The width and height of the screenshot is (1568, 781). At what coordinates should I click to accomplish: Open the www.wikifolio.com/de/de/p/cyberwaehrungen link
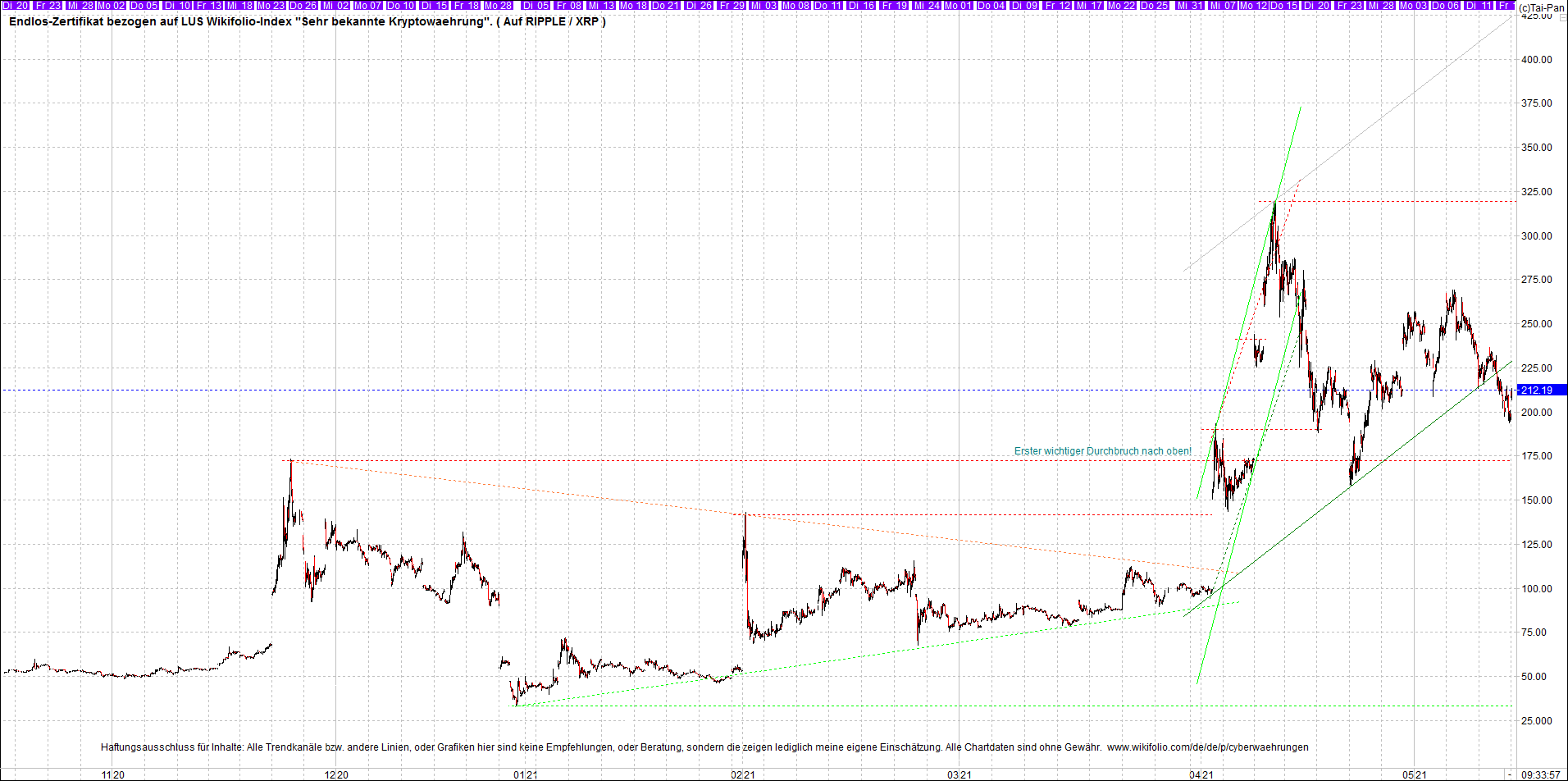click(x=1210, y=747)
